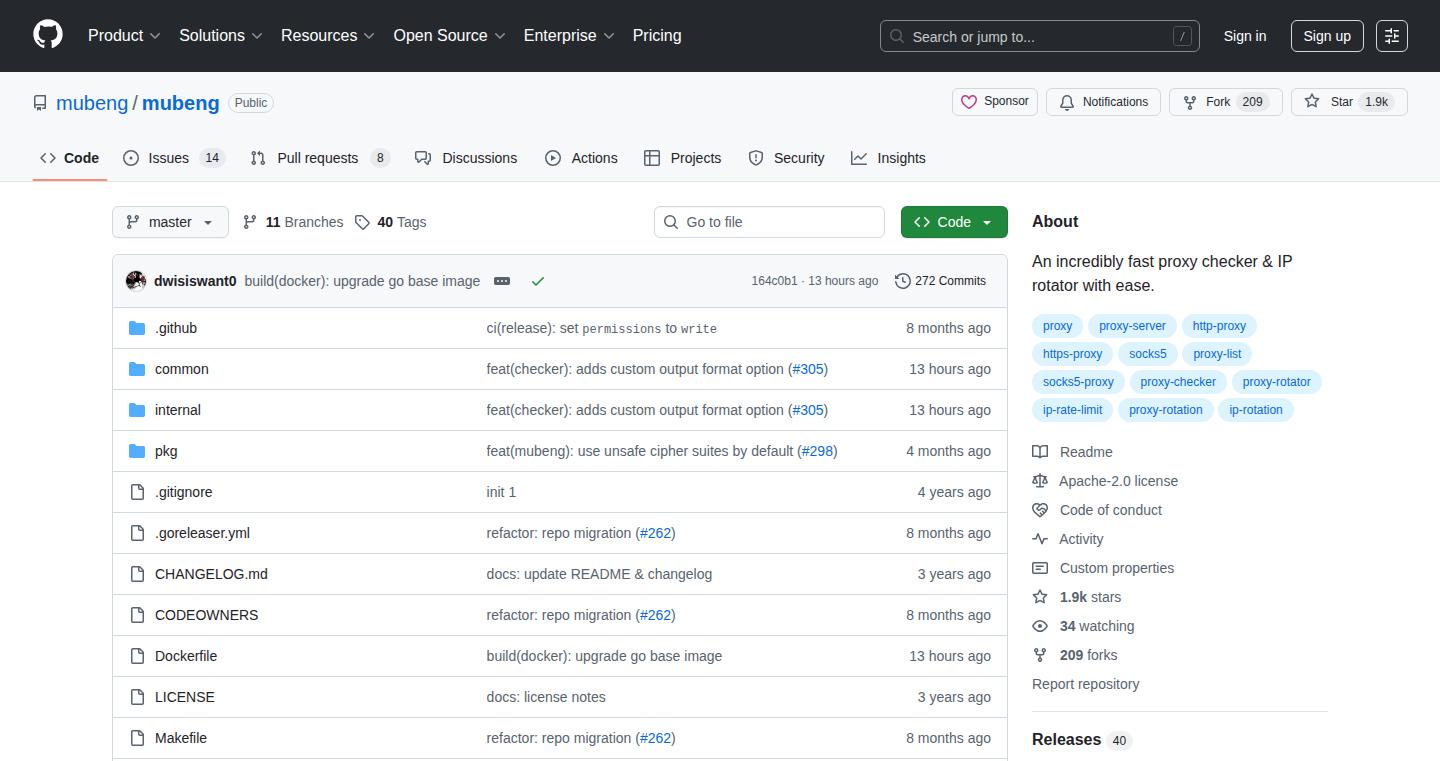Select the ip-rotation topic tag
Image resolution: width=1440 pixels, height=761 pixels.
click(1256, 410)
